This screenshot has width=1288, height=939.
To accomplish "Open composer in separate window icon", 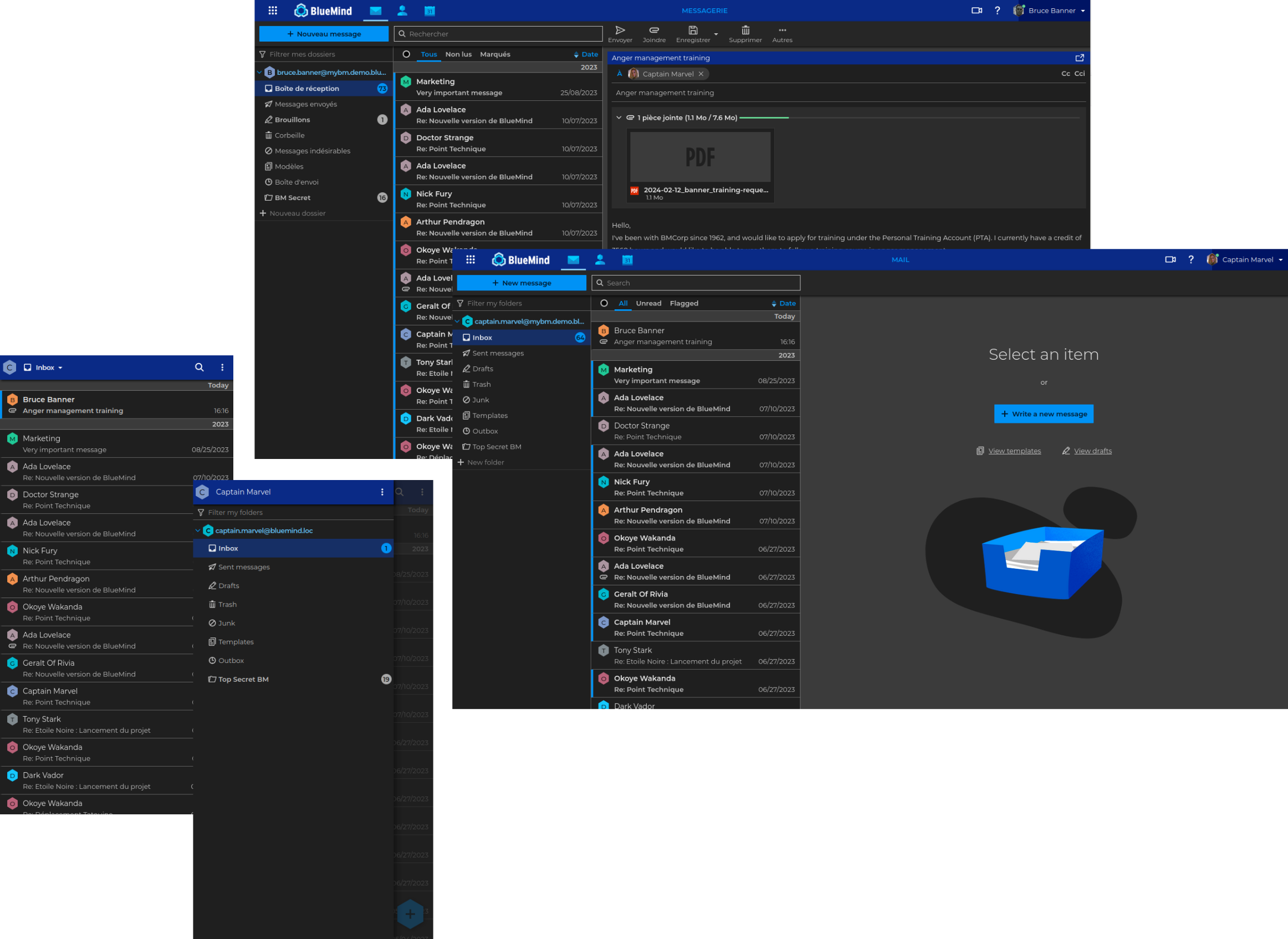I will [1080, 58].
